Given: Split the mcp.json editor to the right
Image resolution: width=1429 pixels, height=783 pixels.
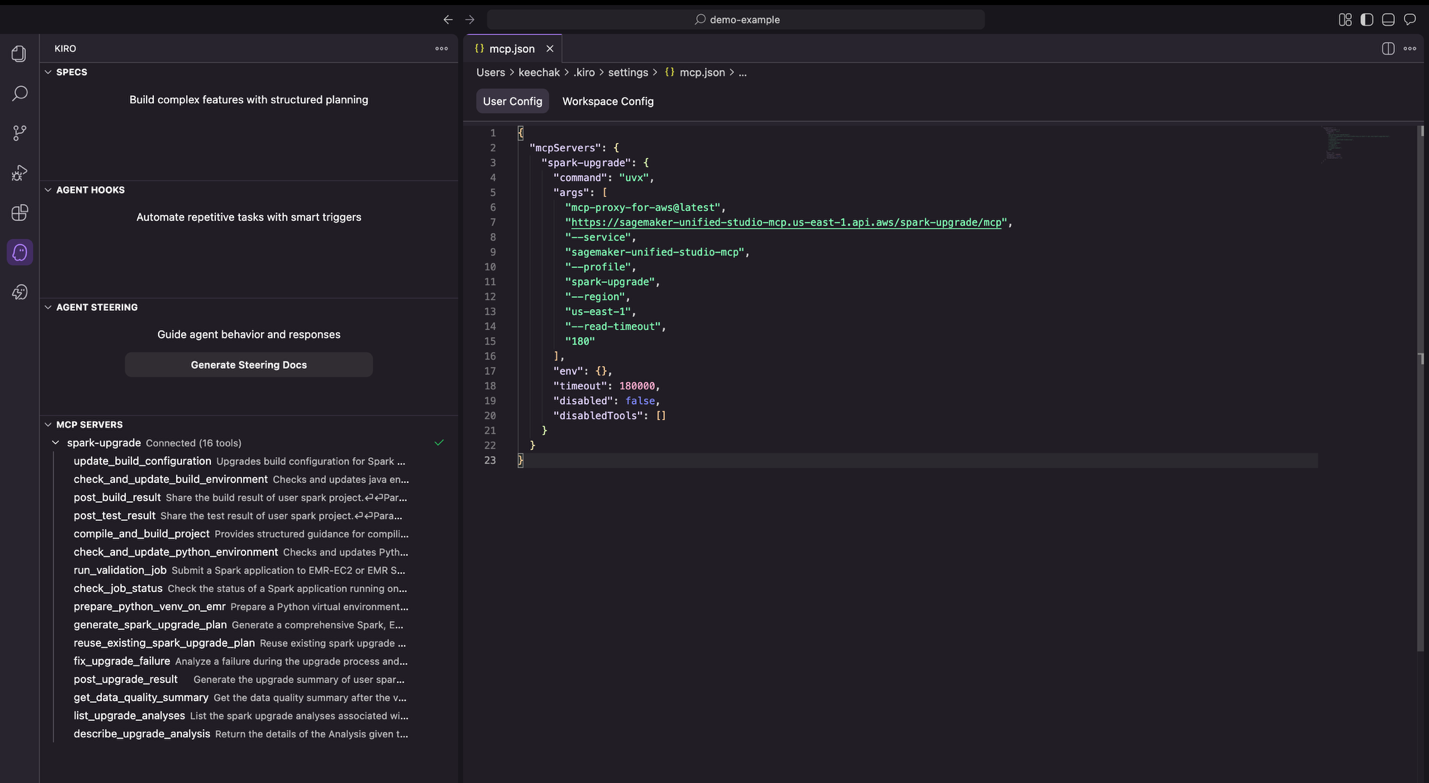Looking at the screenshot, I should click(x=1388, y=49).
